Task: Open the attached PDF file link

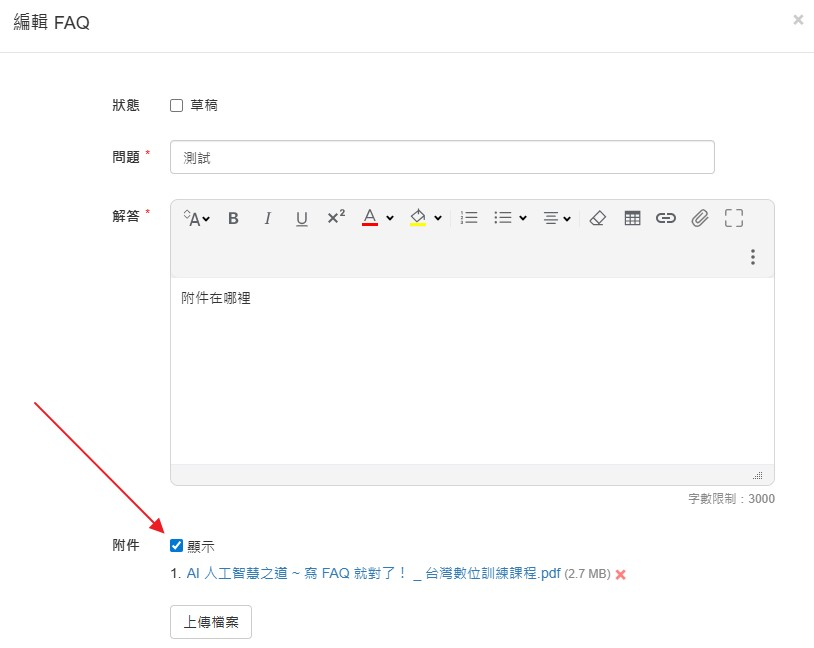Action: pyautogui.click(x=373, y=574)
